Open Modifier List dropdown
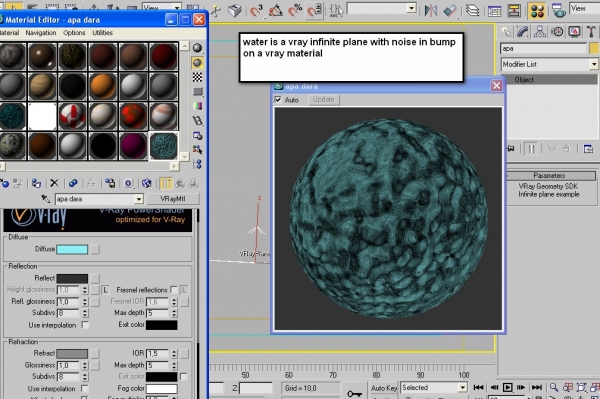 point(594,64)
